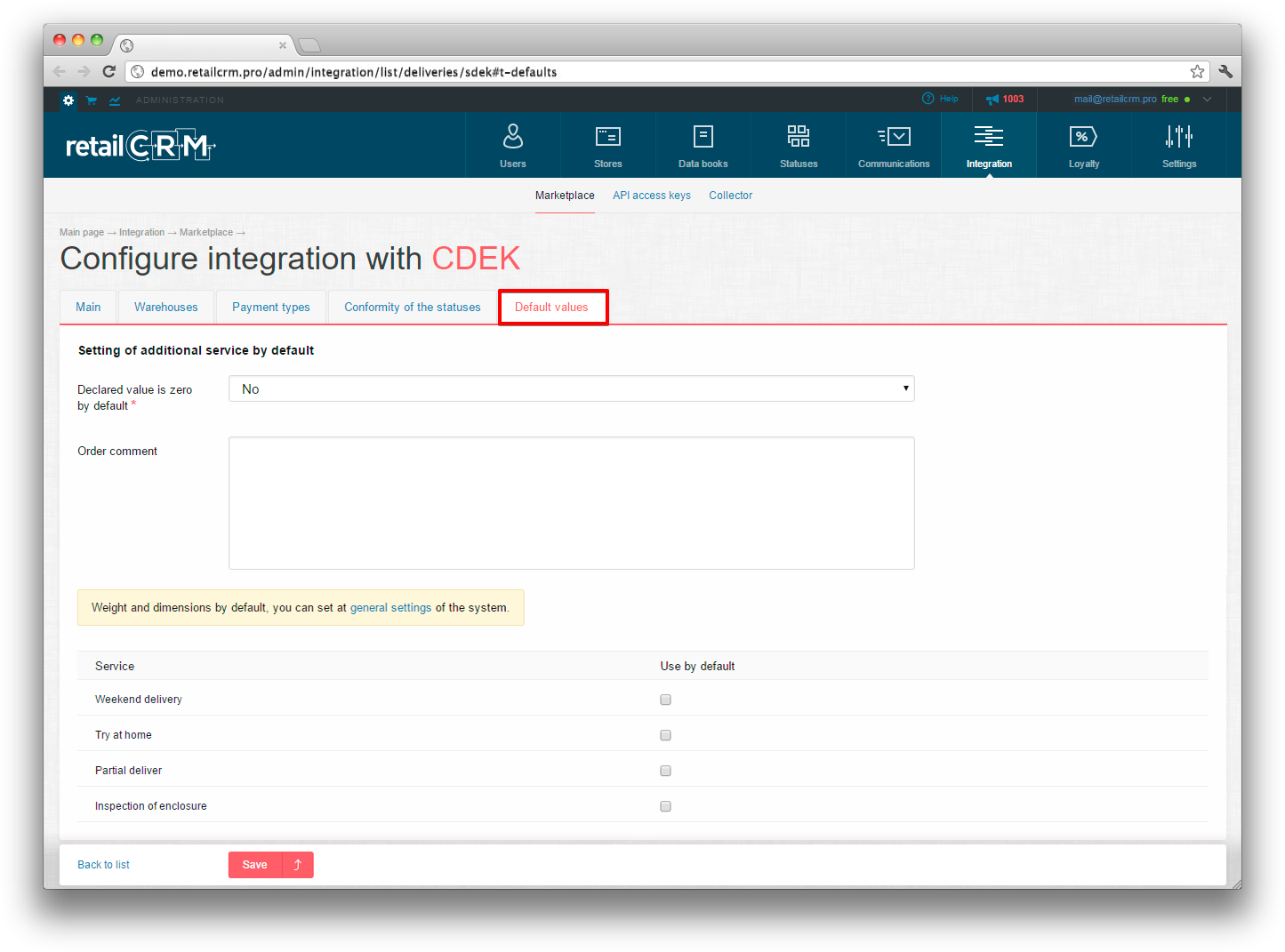Click inside the Order comment text area
Viewport: 1285px width, 952px height.
[x=572, y=503]
